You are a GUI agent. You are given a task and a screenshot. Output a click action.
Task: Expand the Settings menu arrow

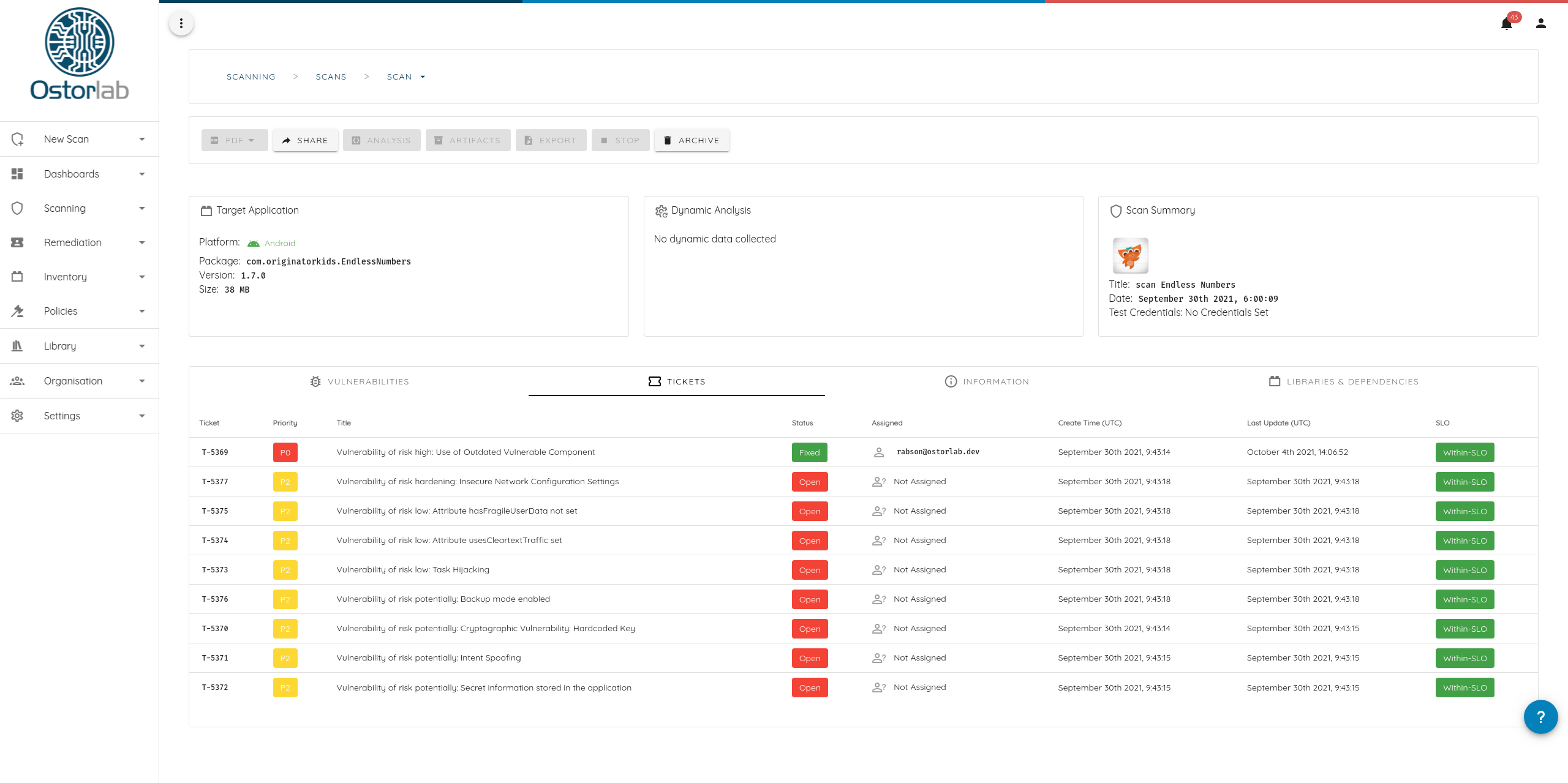[x=142, y=416]
